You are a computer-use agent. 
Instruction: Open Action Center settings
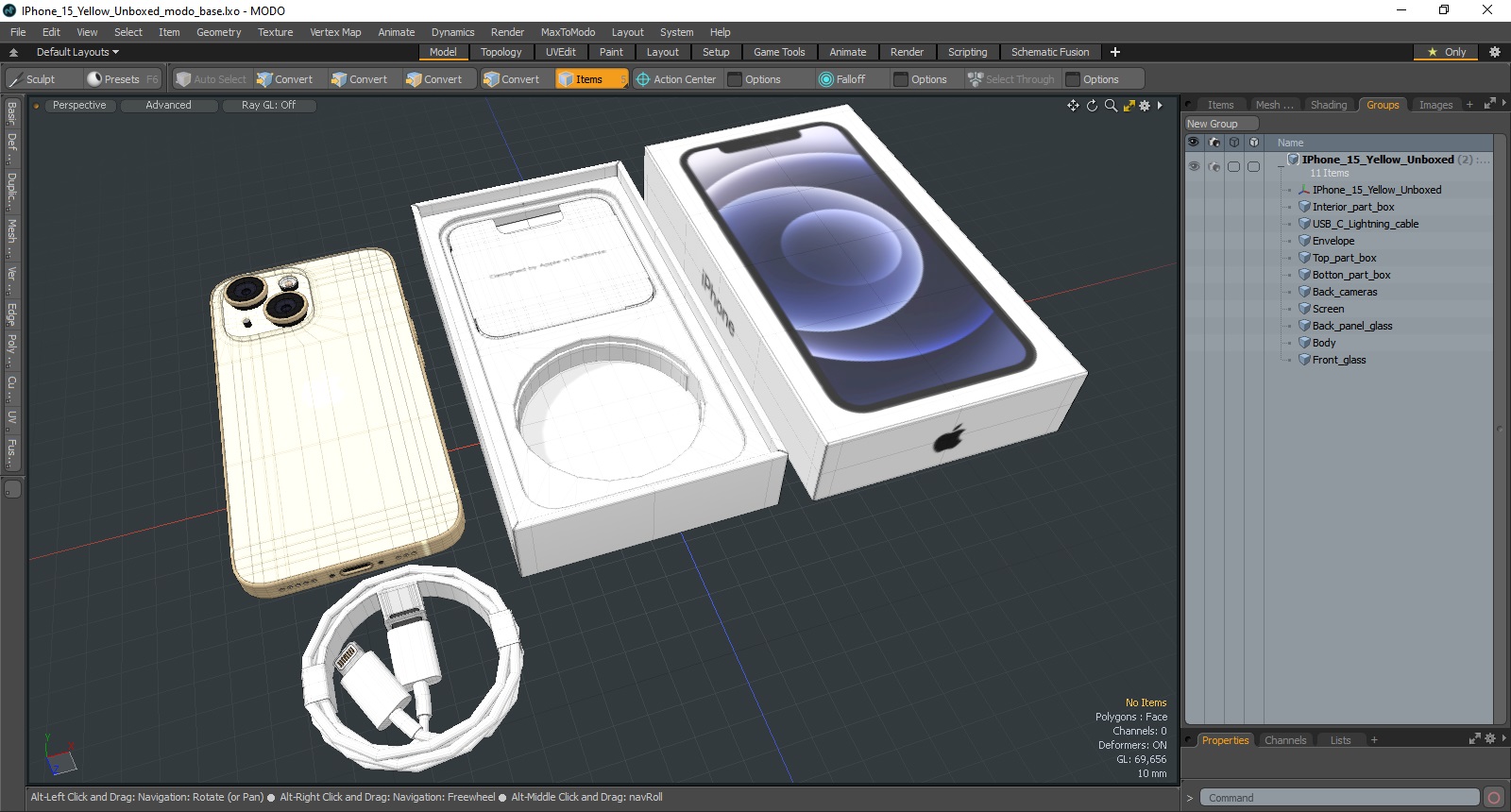point(676,79)
